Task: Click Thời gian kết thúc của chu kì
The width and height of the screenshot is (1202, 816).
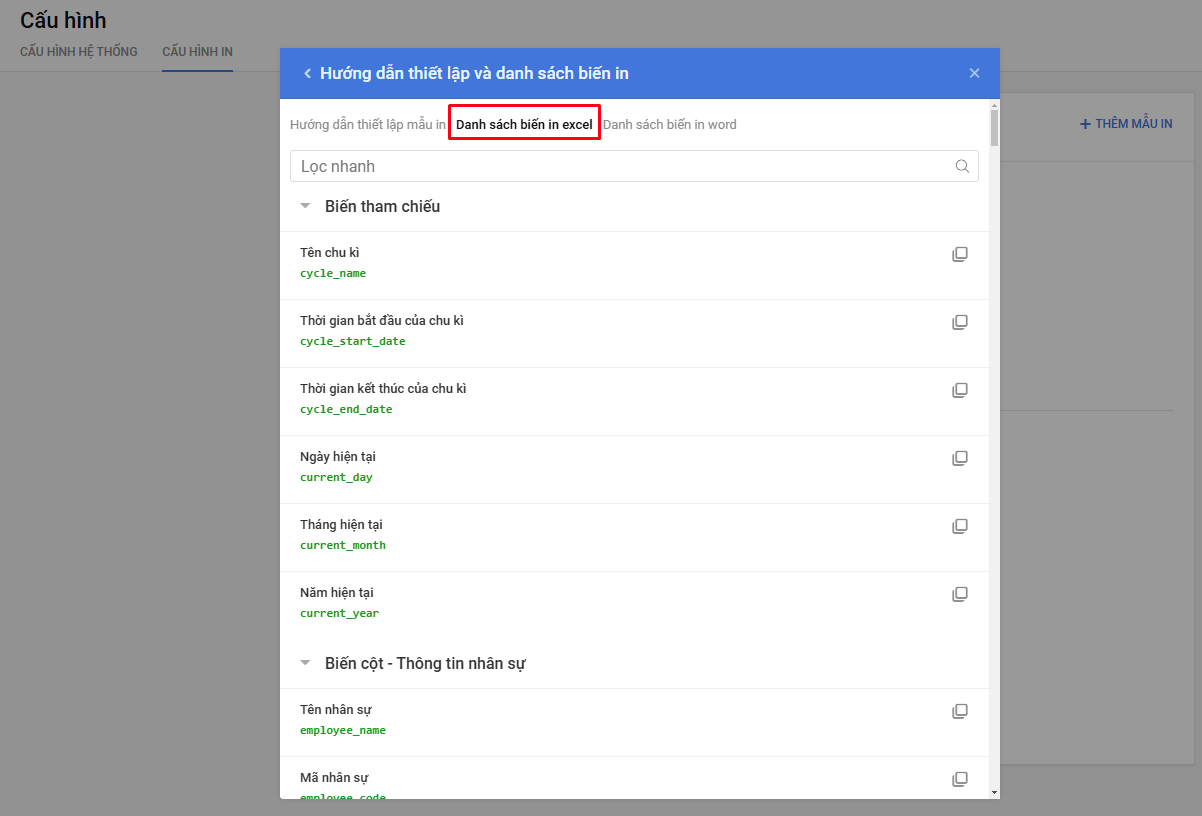Action: click(383, 389)
